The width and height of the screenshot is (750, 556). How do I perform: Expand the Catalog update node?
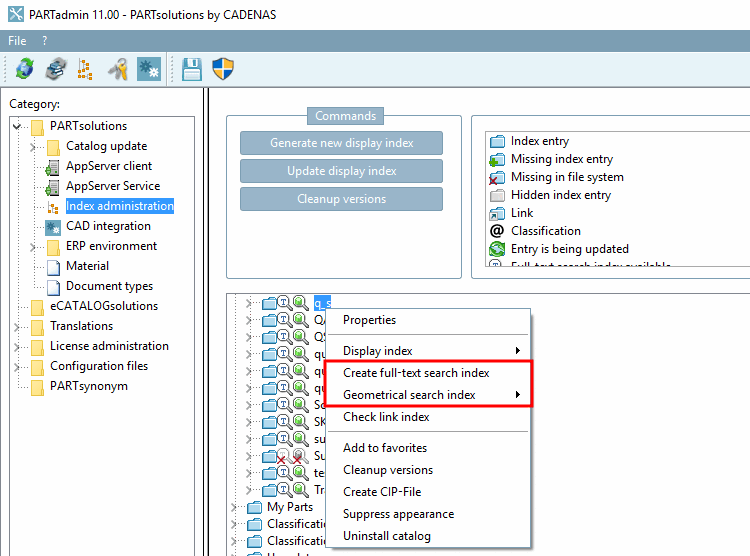tap(33, 147)
